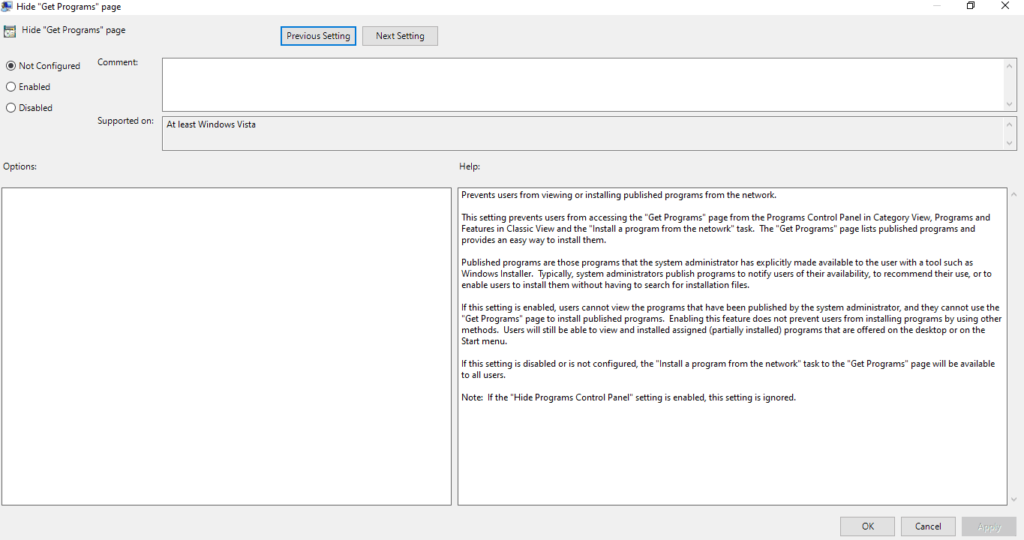This screenshot has height=540, width=1024.
Task: Jump to Next Setting
Action: (x=400, y=36)
